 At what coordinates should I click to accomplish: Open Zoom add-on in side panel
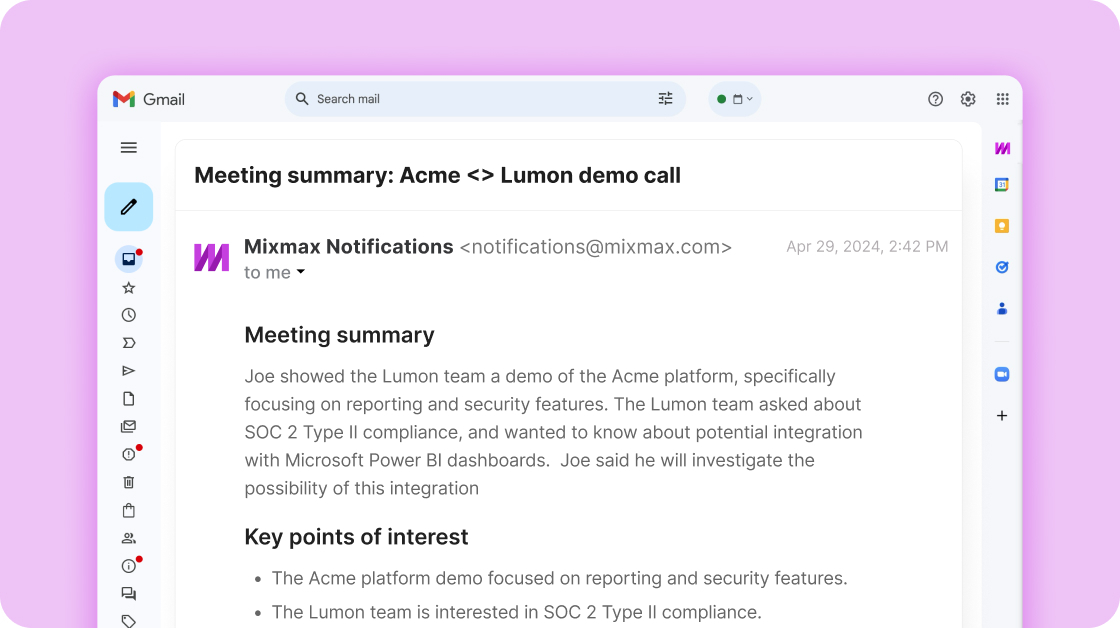click(1001, 374)
